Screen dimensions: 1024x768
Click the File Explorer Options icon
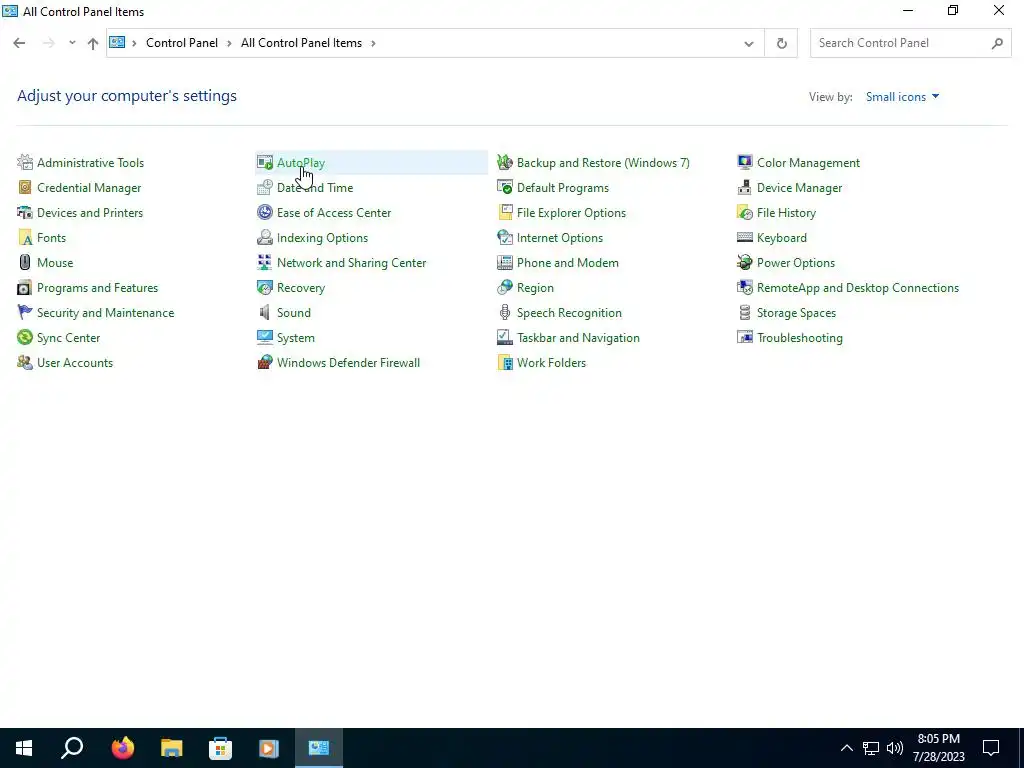pos(505,212)
